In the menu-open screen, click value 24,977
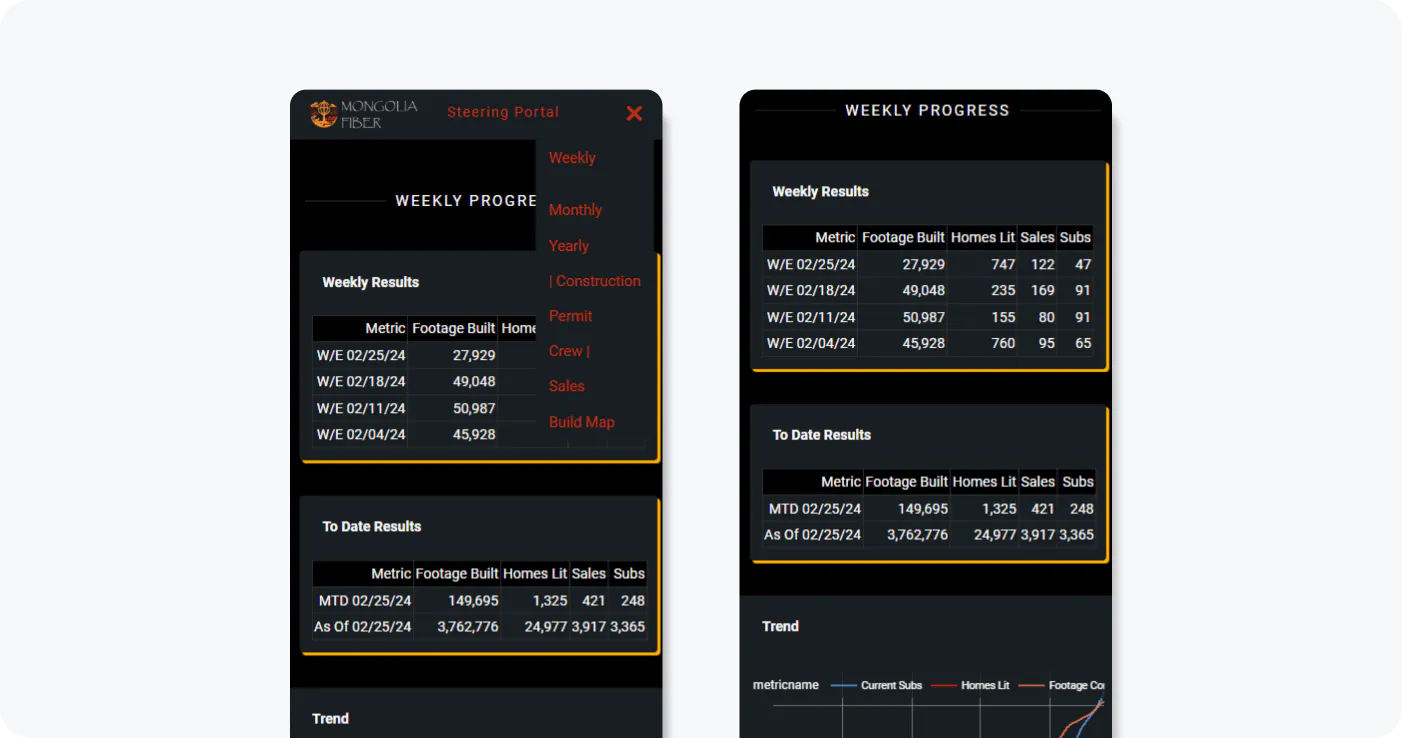 (x=546, y=627)
